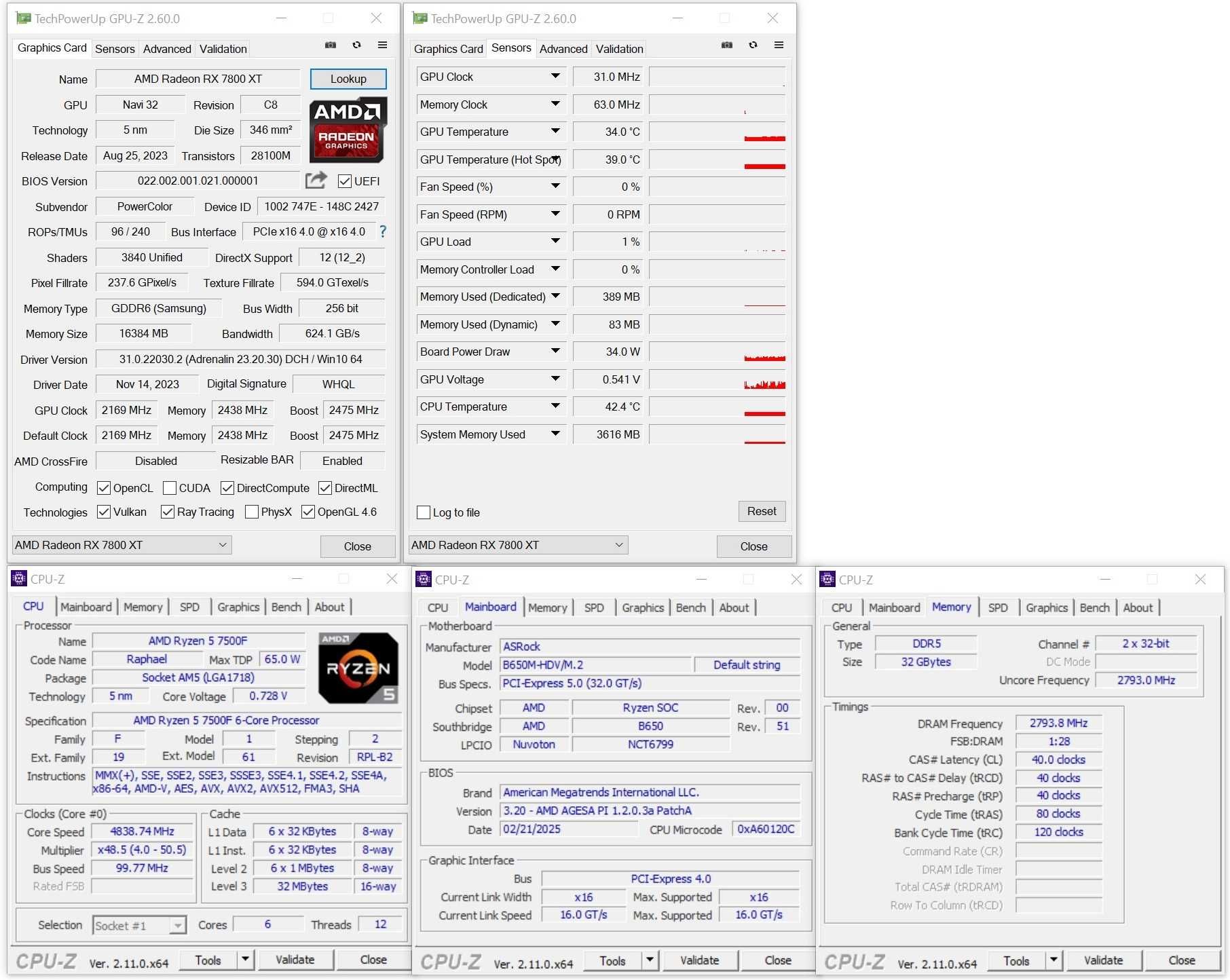The width and height of the screenshot is (1230, 980).
Task: Click the GPU Name field AMD Radeon RX 7800 XT
Action: (x=198, y=79)
